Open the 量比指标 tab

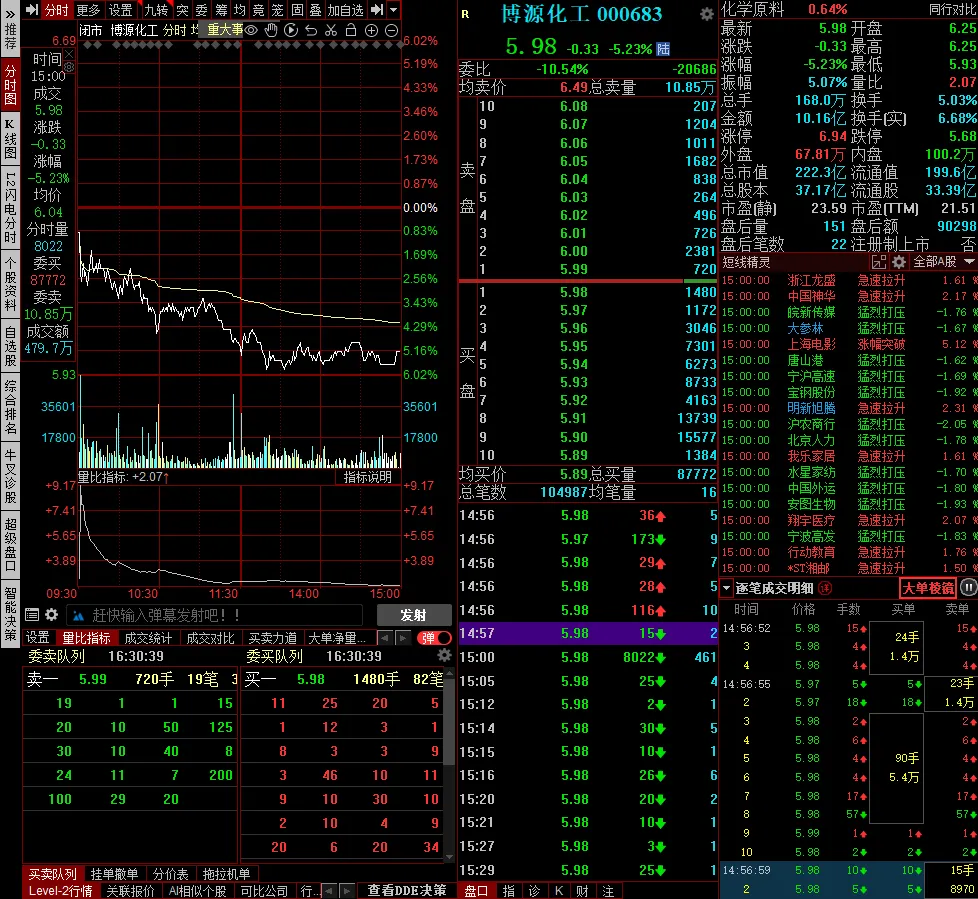point(87,638)
